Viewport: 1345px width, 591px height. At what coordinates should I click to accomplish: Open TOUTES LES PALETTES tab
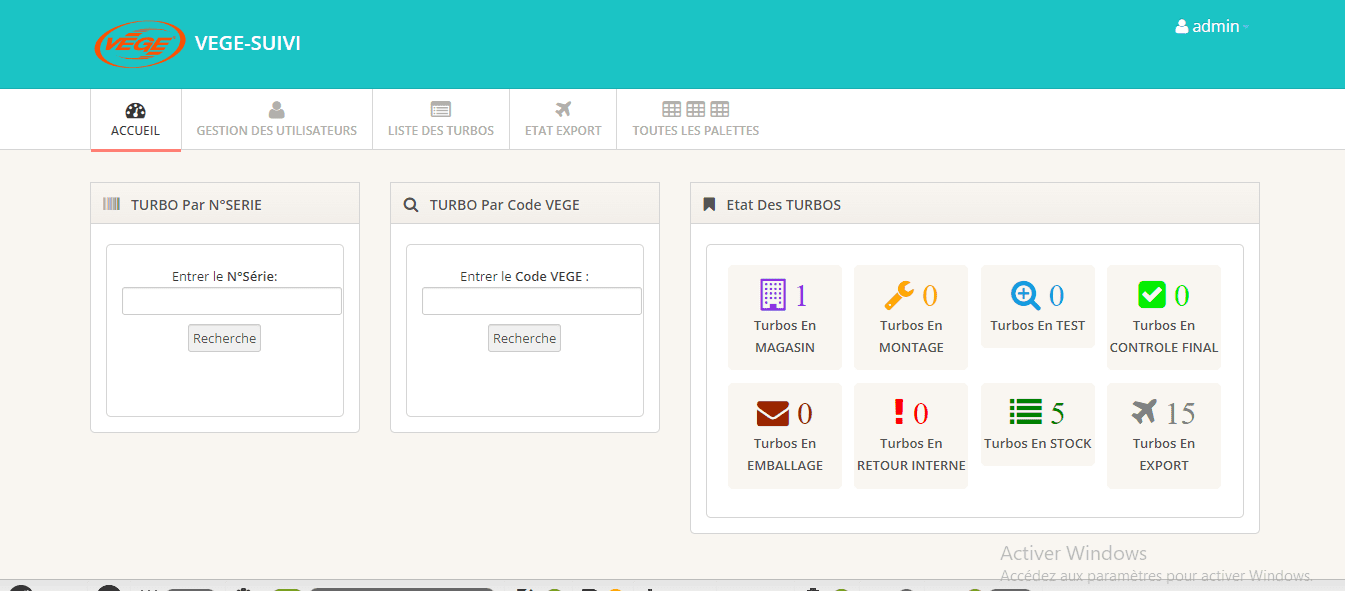pyautogui.click(x=696, y=120)
